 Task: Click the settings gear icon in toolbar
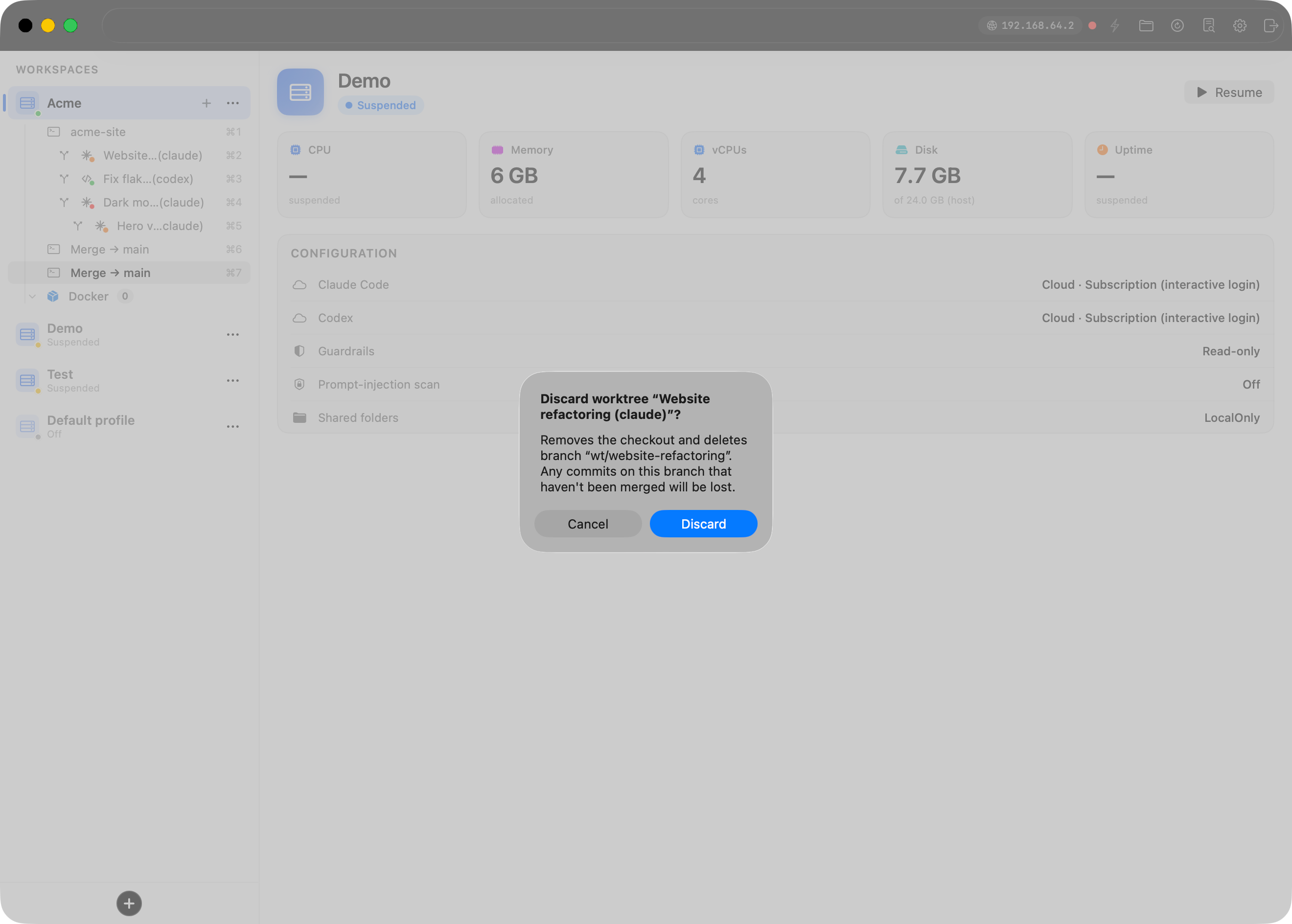(x=1240, y=25)
